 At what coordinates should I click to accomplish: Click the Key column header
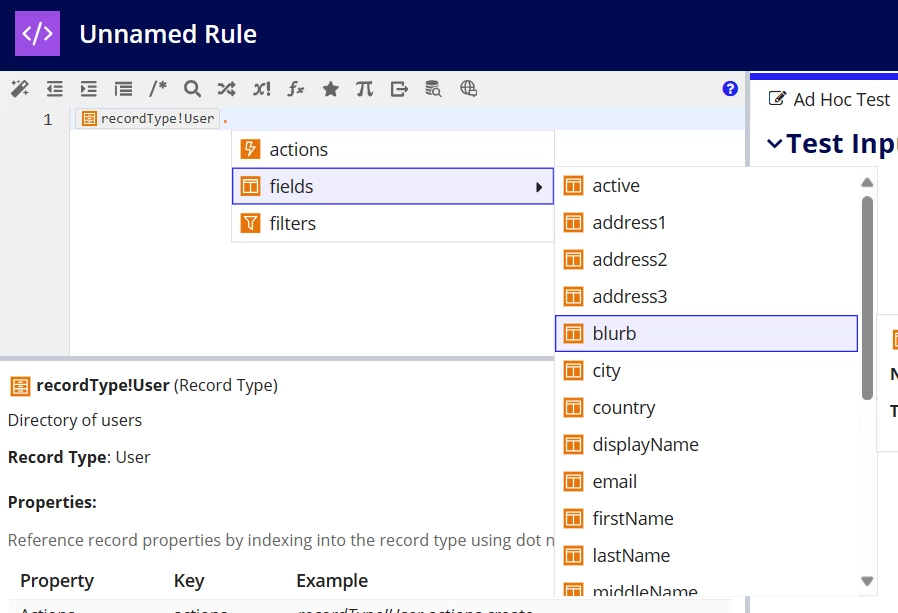189,580
